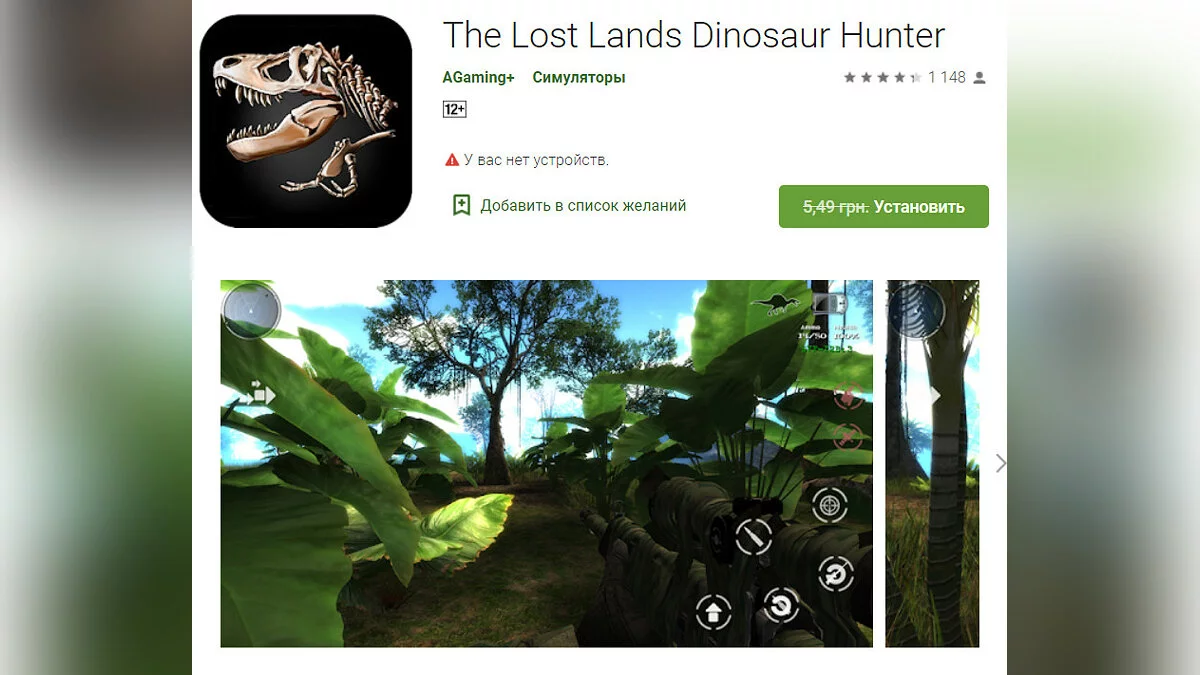Click the red no-devices warning icon
The width and height of the screenshot is (1200, 675).
point(452,160)
